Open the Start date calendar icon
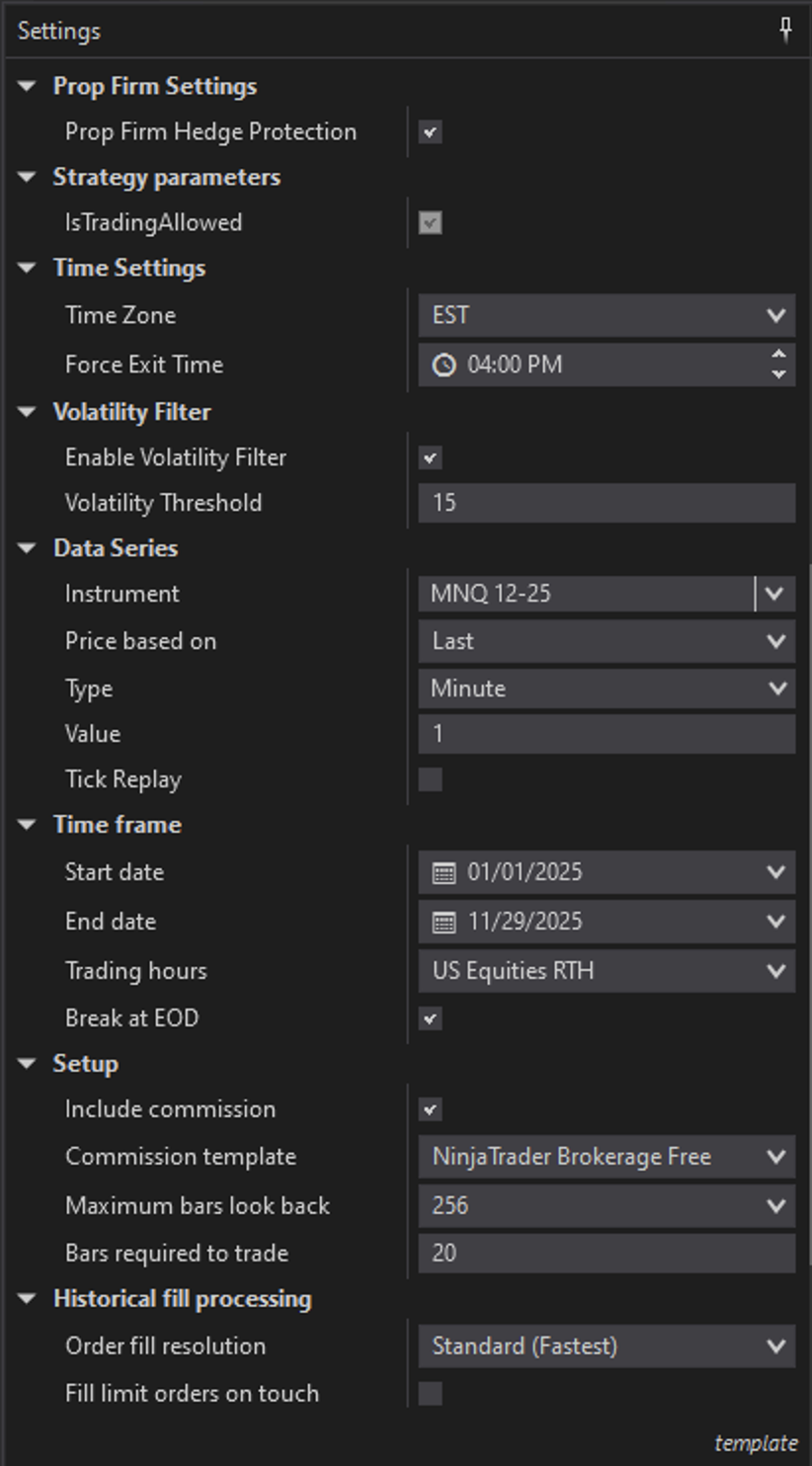812x1466 pixels. pyautogui.click(x=445, y=872)
